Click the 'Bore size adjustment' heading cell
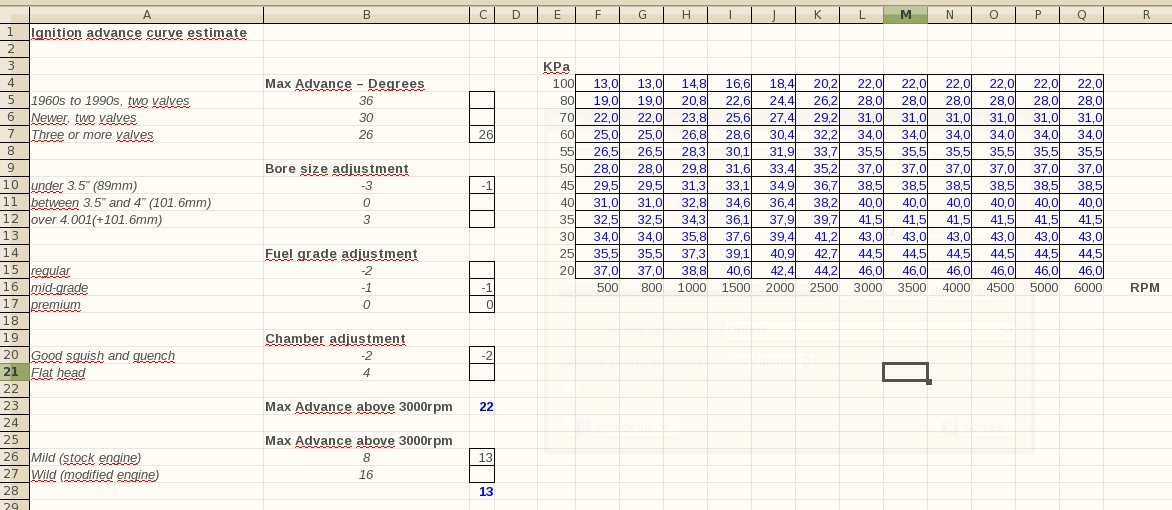Screen dimensions: 1172x510 coord(336,169)
